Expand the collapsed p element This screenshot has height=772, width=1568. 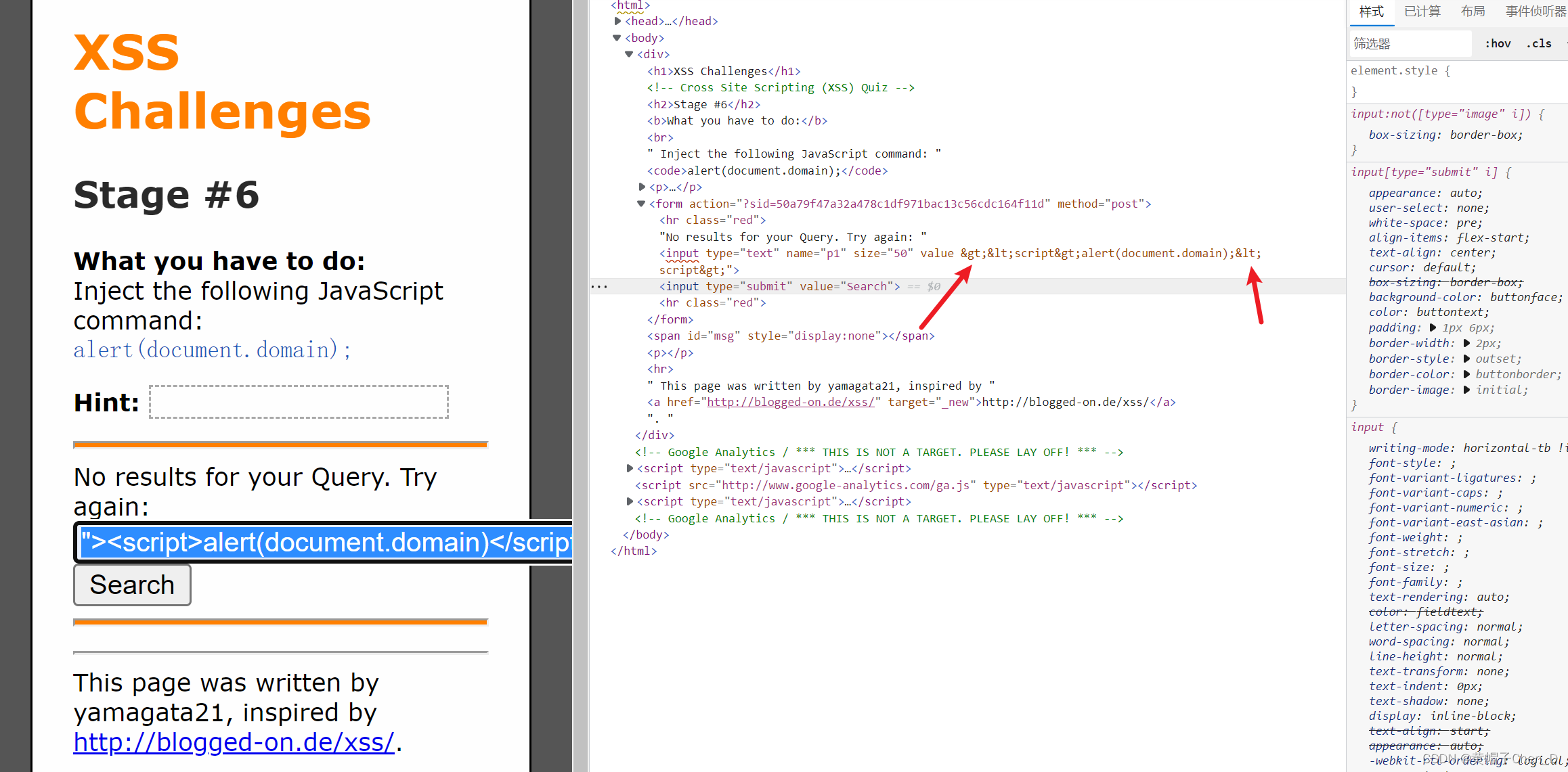(642, 187)
